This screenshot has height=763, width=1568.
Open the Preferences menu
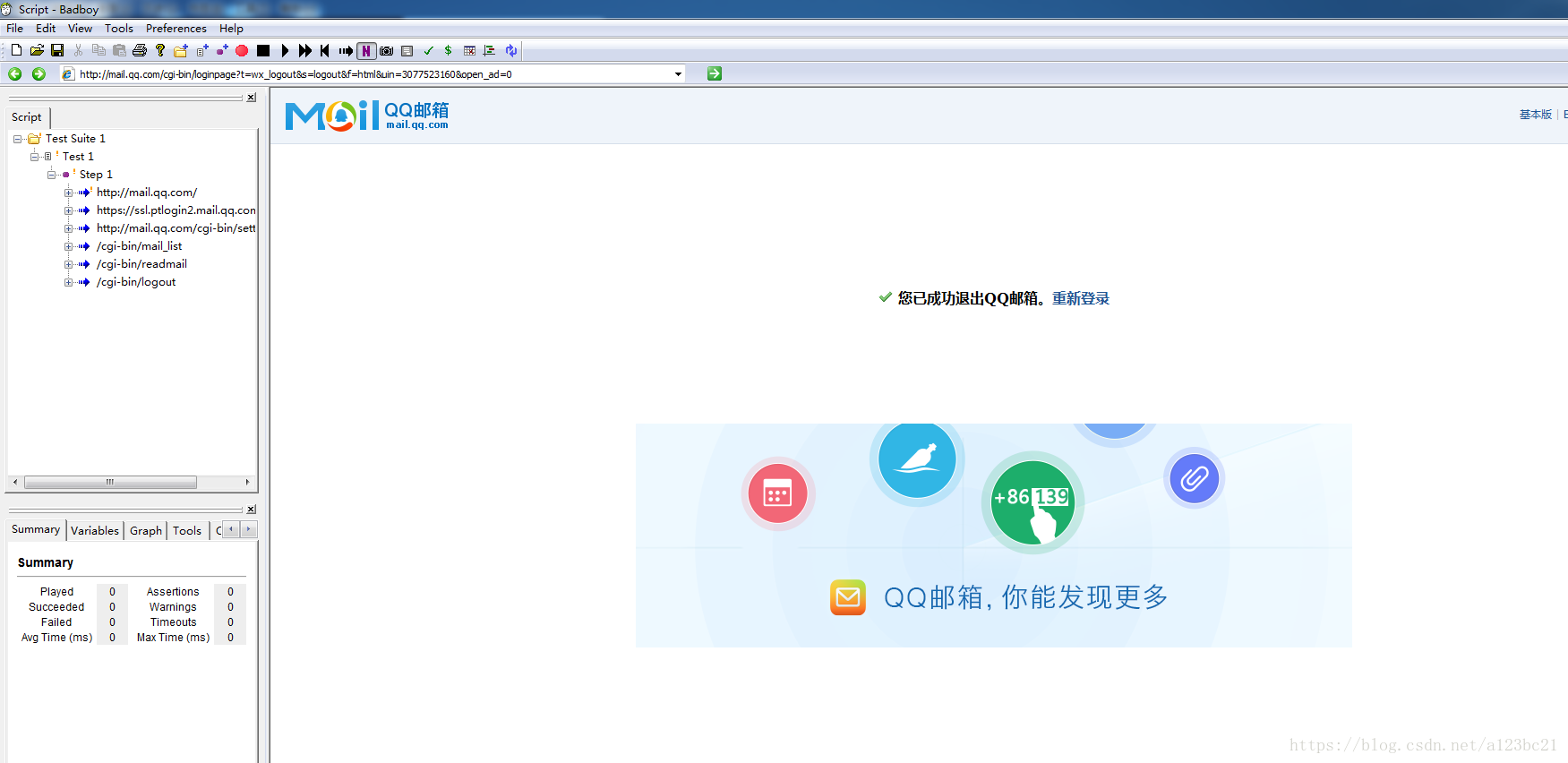[x=176, y=29]
